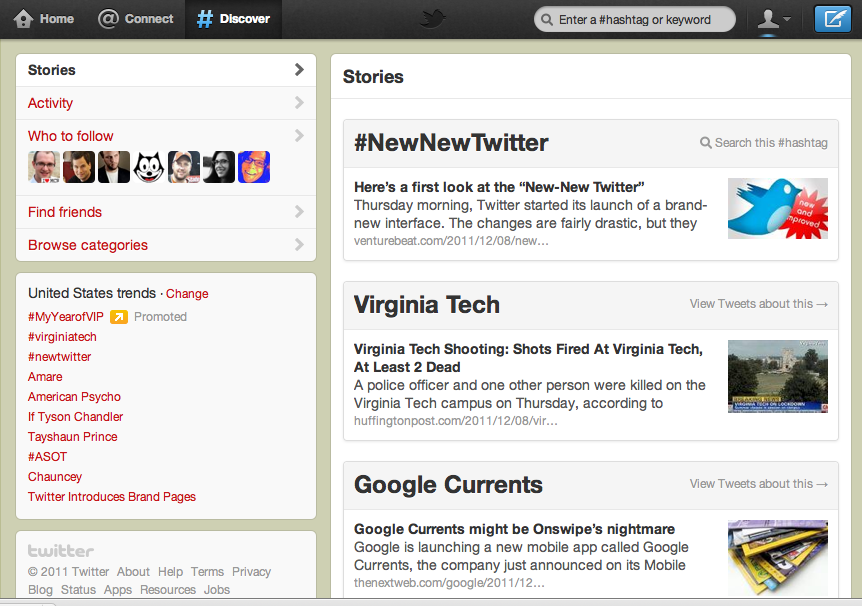Open the New-New Twitter first look headline
Viewport: 862px width, 606px height.
[499, 187]
